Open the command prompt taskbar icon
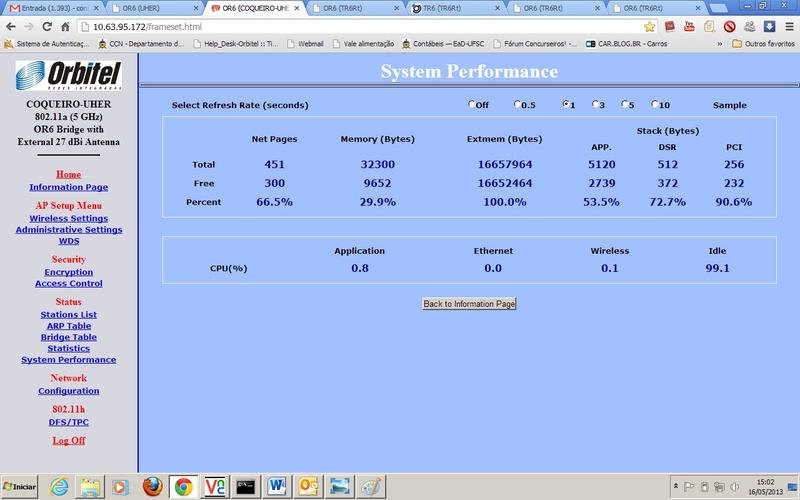Image resolution: width=800 pixels, height=500 pixels. pos(245,487)
